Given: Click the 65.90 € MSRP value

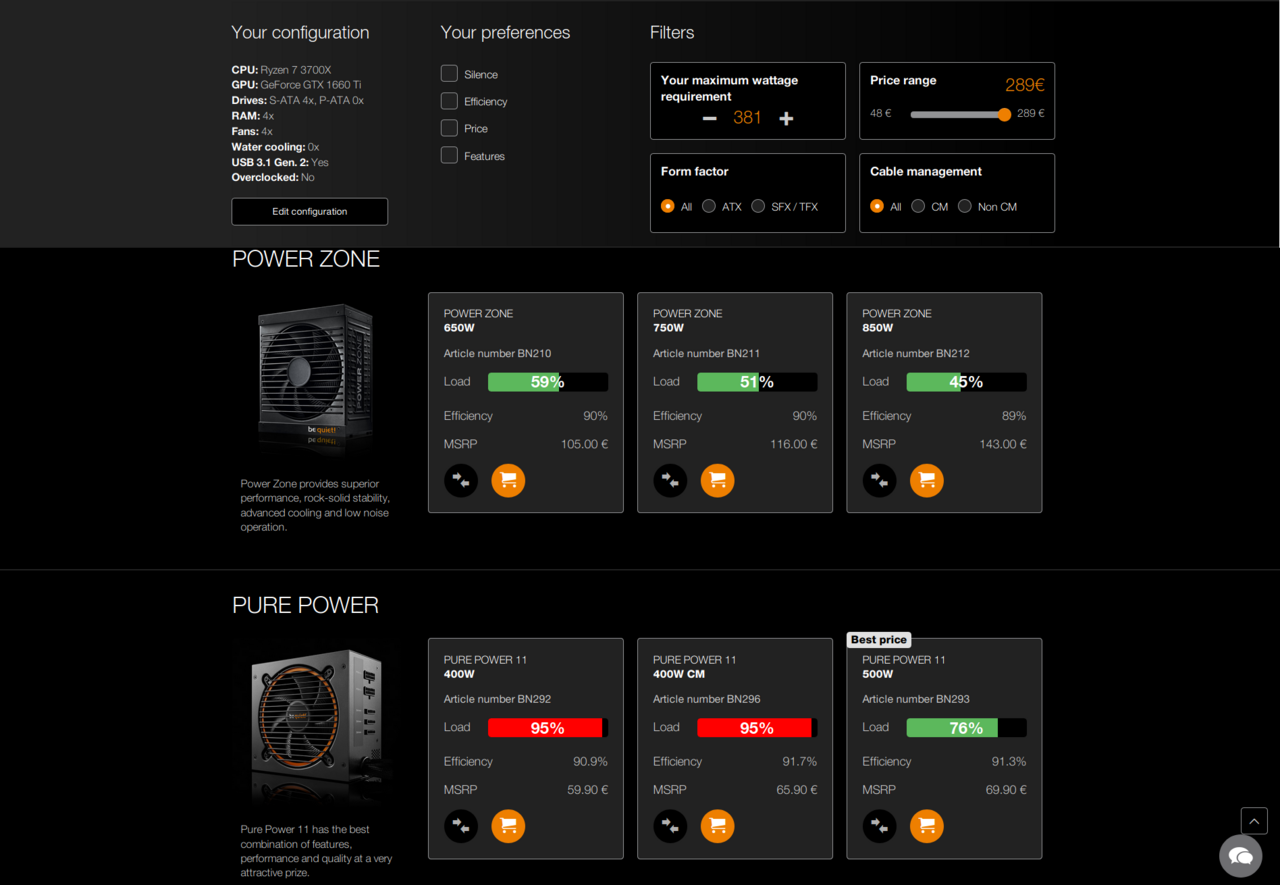Looking at the screenshot, I should click(796, 790).
